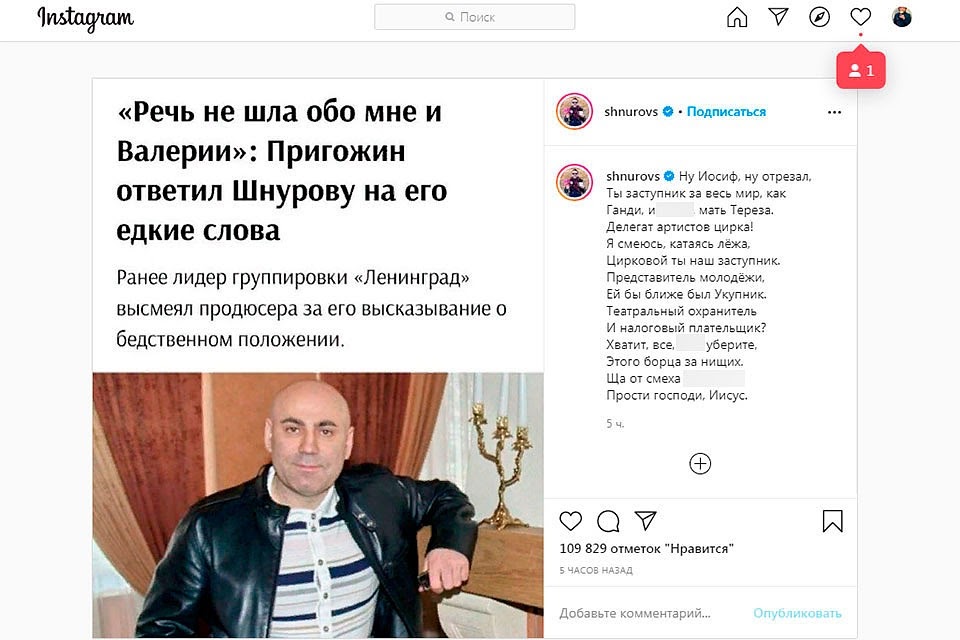Save the post with the bookmark icon

(x=832, y=521)
